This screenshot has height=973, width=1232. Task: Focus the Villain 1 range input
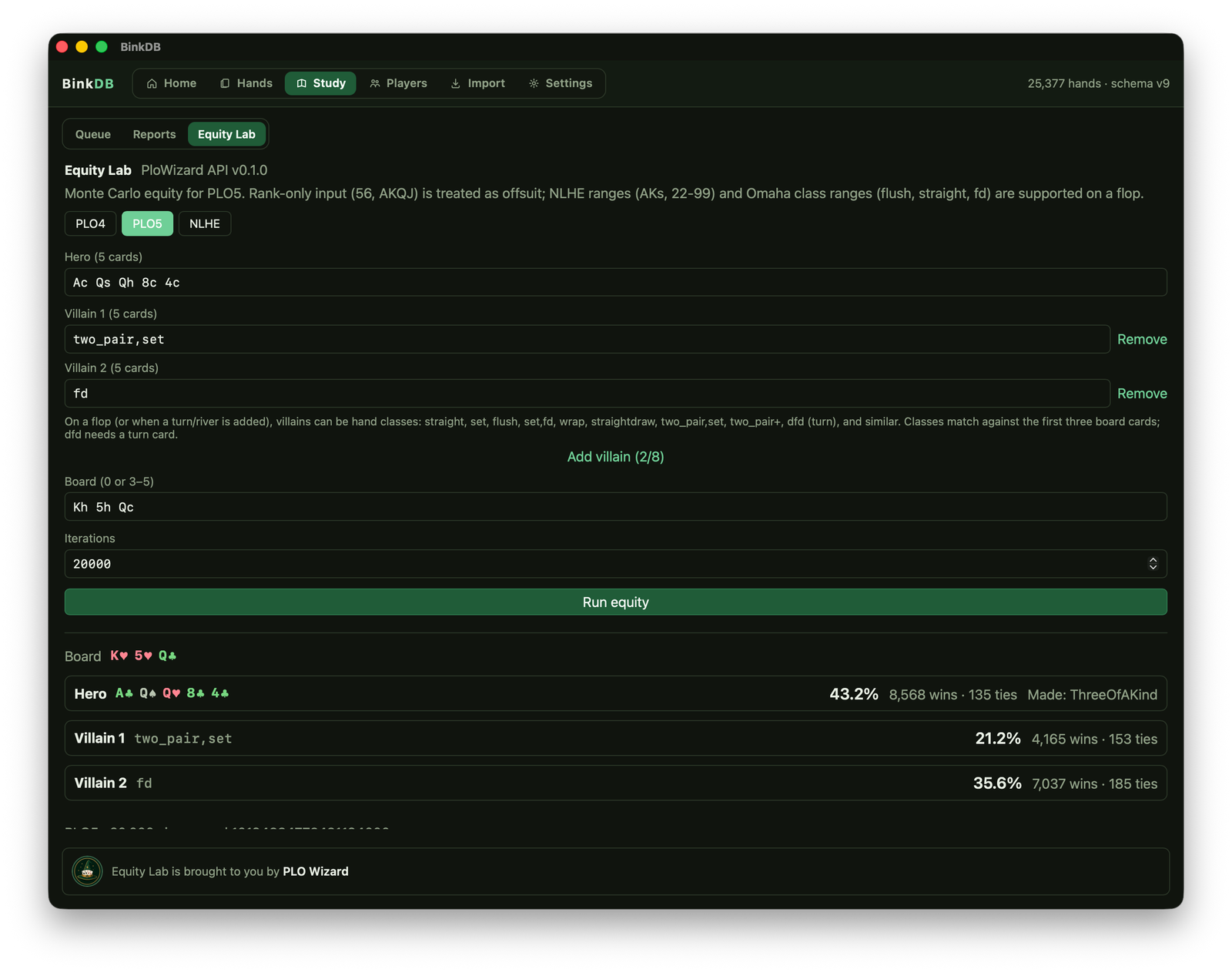[587, 339]
